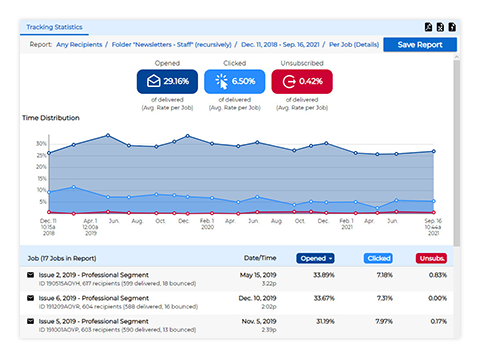Open job "Issue 6, 2019 - Professional Segment"

[94, 298]
